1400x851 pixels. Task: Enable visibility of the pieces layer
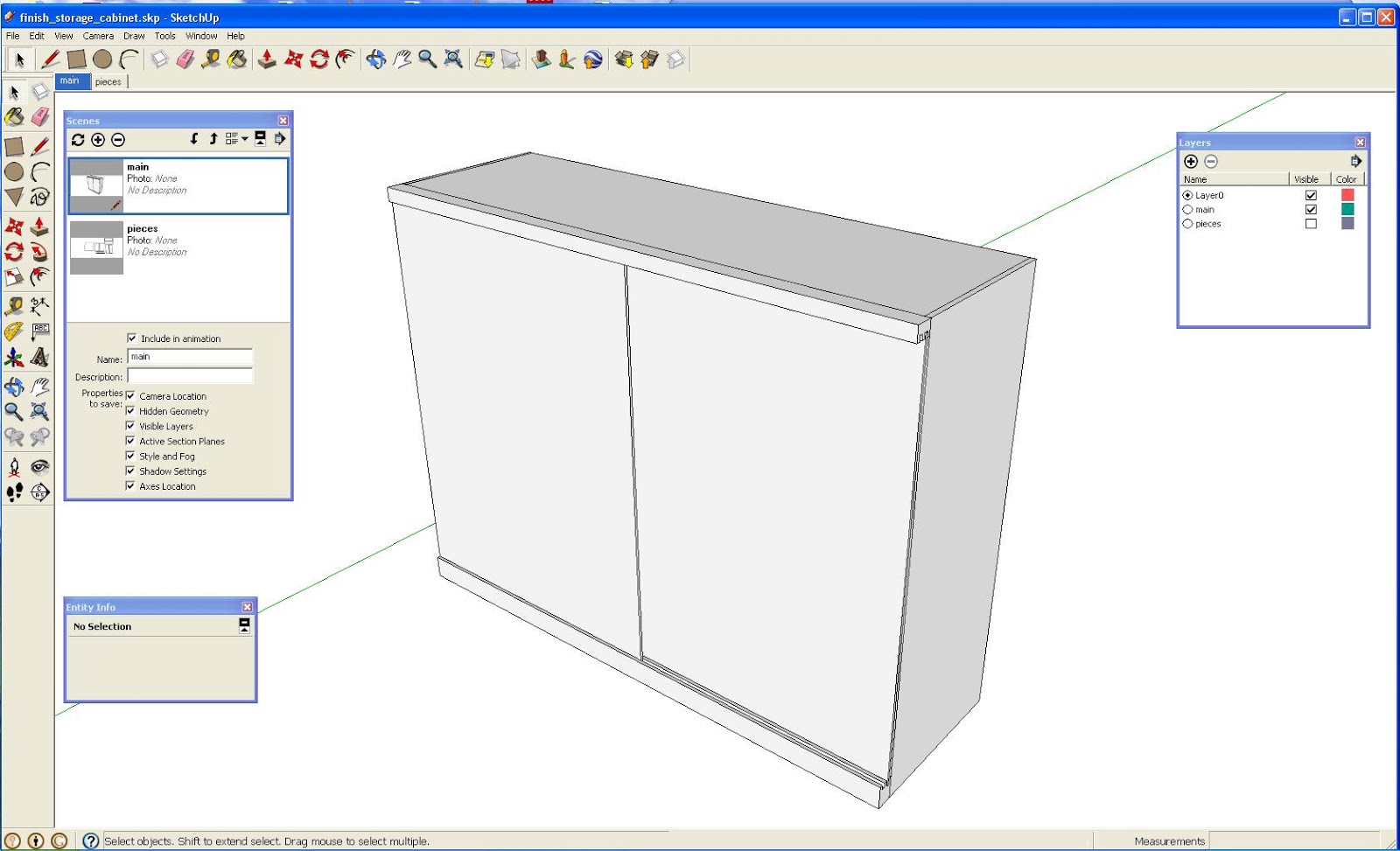click(1310, 223)
